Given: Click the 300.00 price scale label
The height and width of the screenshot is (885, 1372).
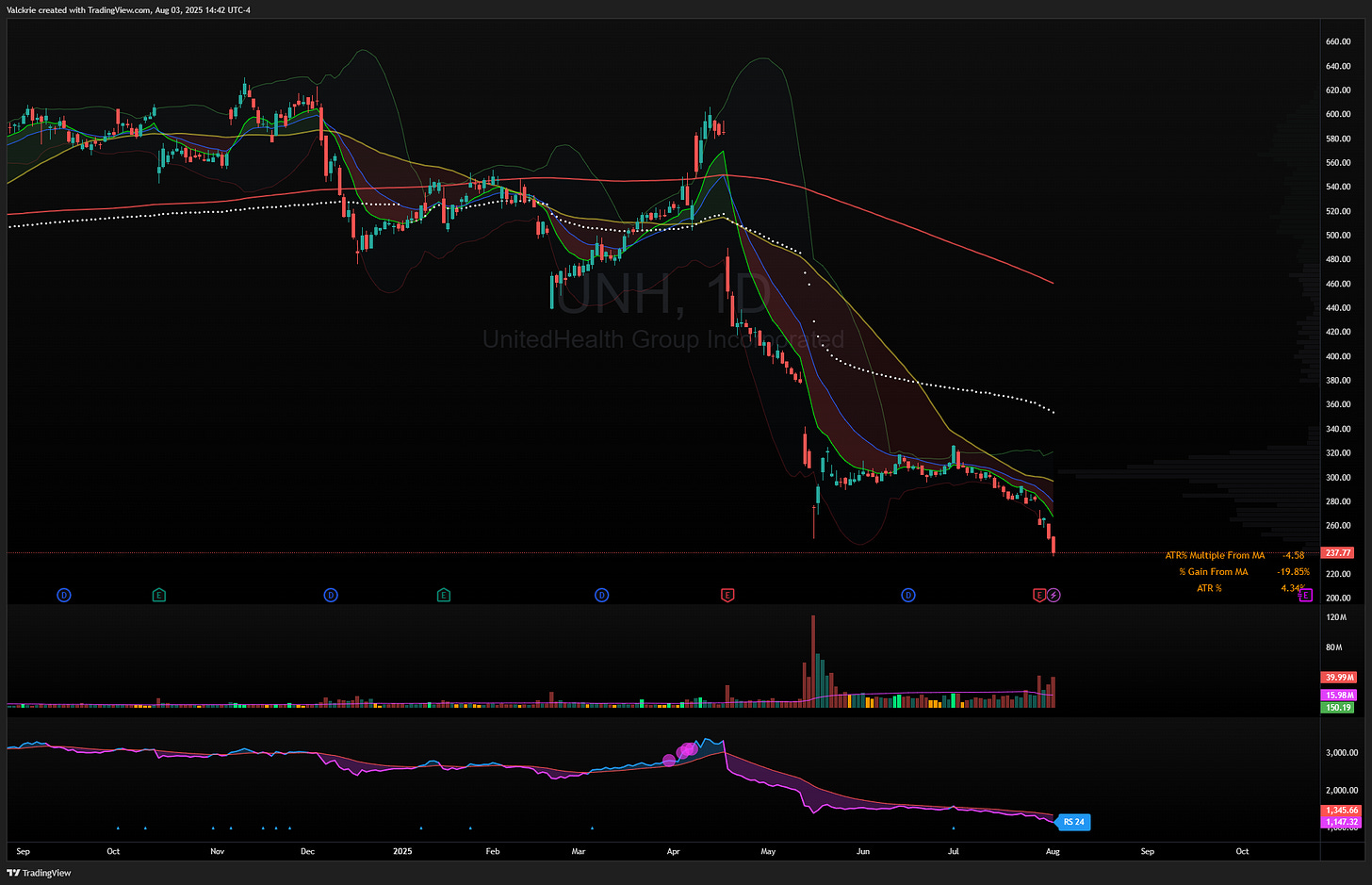Looking at the screenshot, I should pos(1338,478).
